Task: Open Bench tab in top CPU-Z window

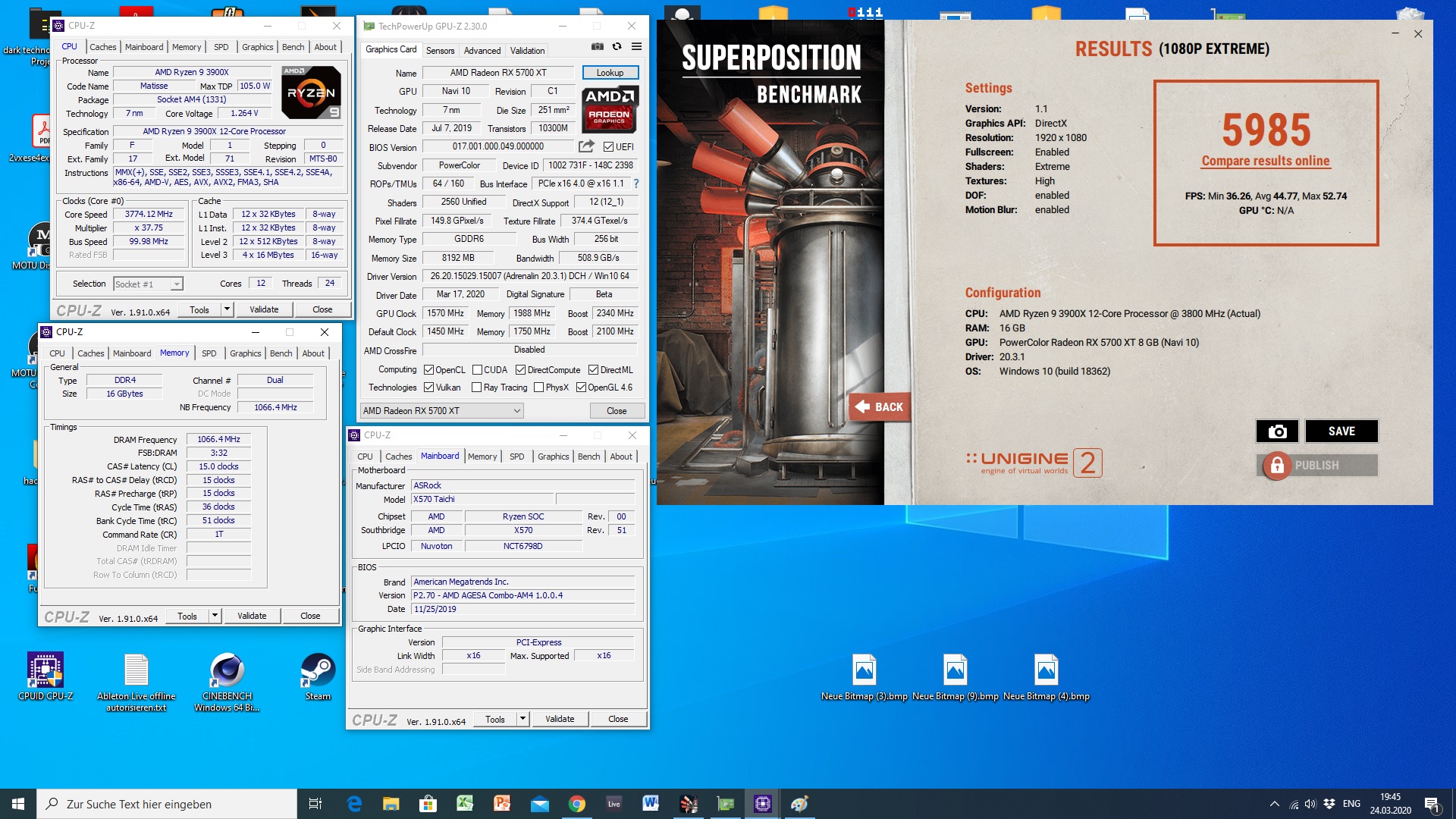Action: click(293, 47)
